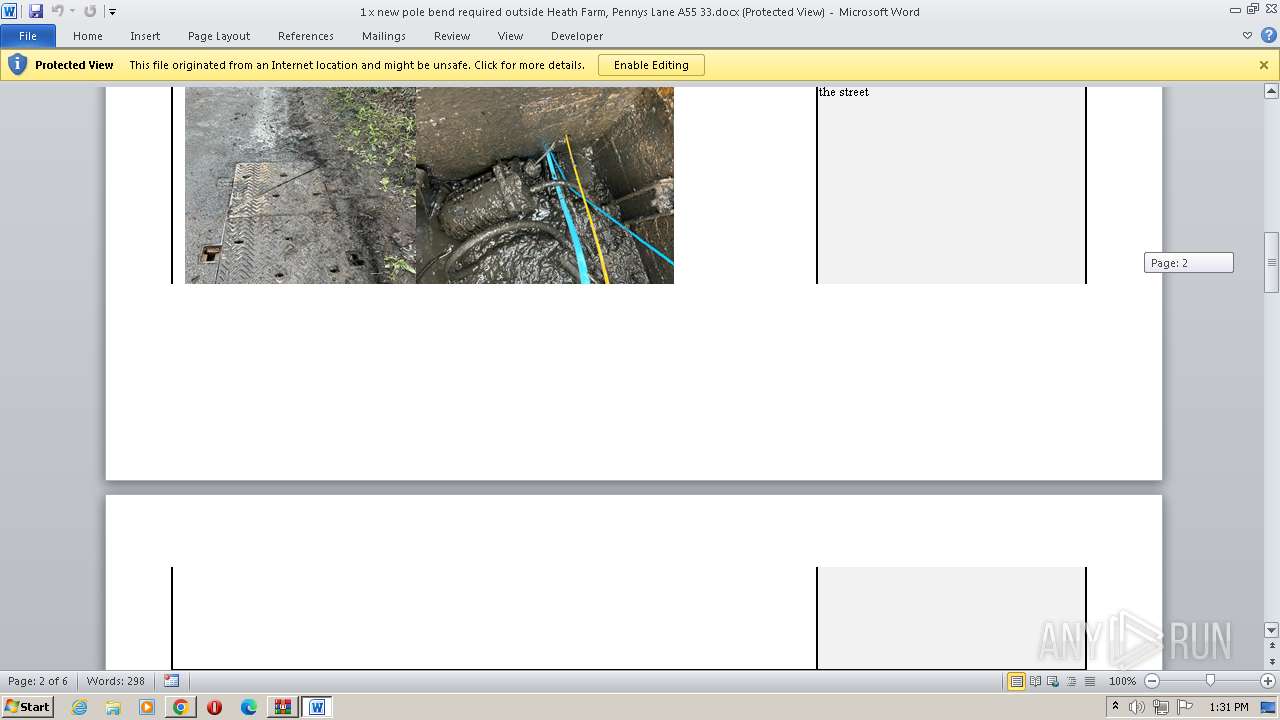Open Windows Media Player from taskbar
Image resolution: width=1280 pixels, height=720 pixels.
[x=147, y=707]
